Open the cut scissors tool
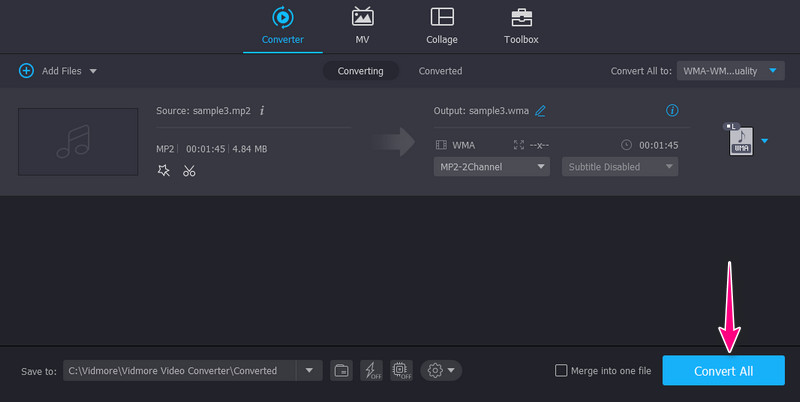Screen dimensions: 800x402 pos(189,171)
